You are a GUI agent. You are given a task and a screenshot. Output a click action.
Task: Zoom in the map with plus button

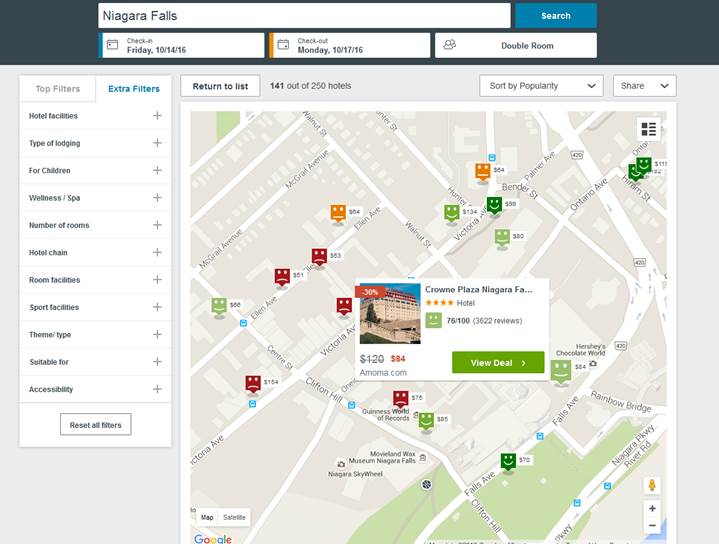tap(652, 508)
